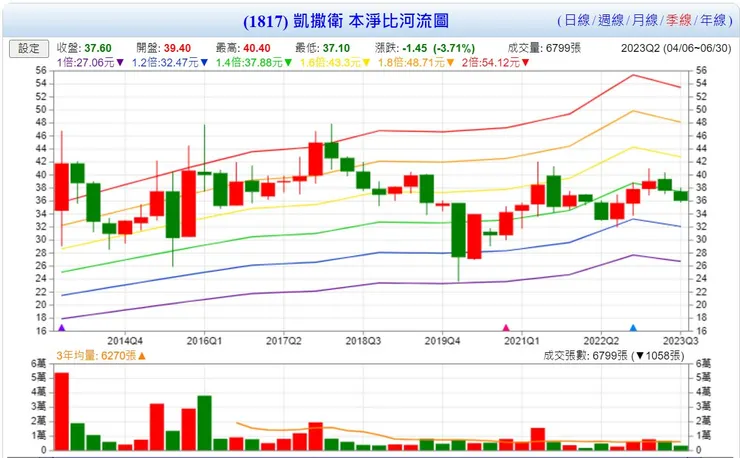This screenshot has width=740, height=458.
Task: Click the tall green volume bar near 2016Q1
Action: point(204,423)
